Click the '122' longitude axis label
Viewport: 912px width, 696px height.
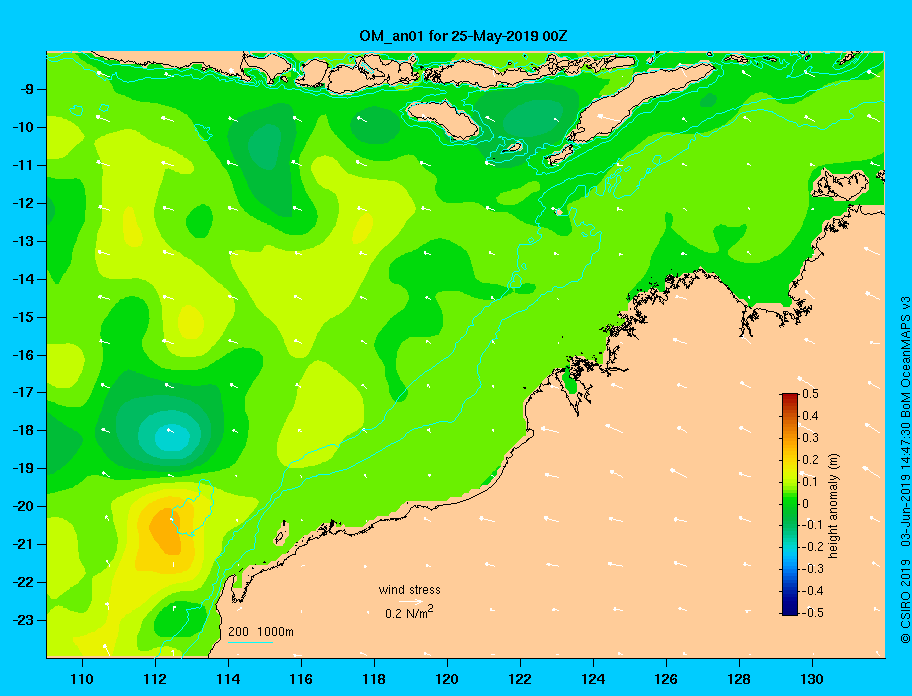520,679
